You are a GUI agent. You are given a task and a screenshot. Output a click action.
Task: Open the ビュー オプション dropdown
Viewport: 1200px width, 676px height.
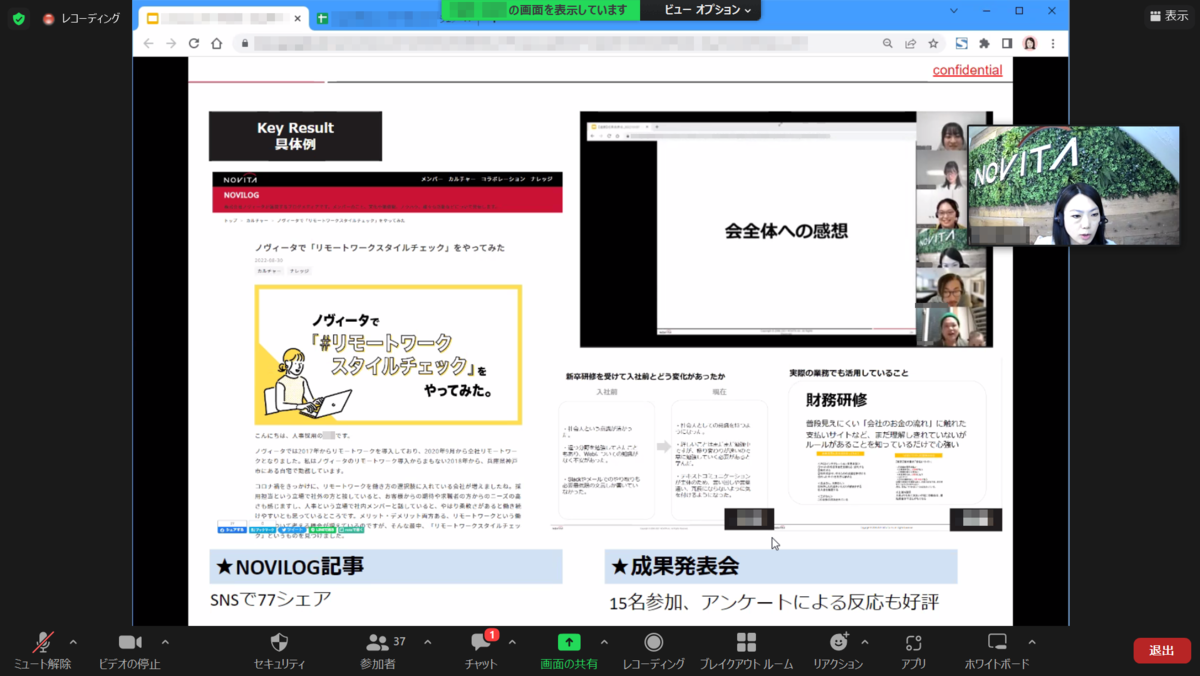coord(708,10)
